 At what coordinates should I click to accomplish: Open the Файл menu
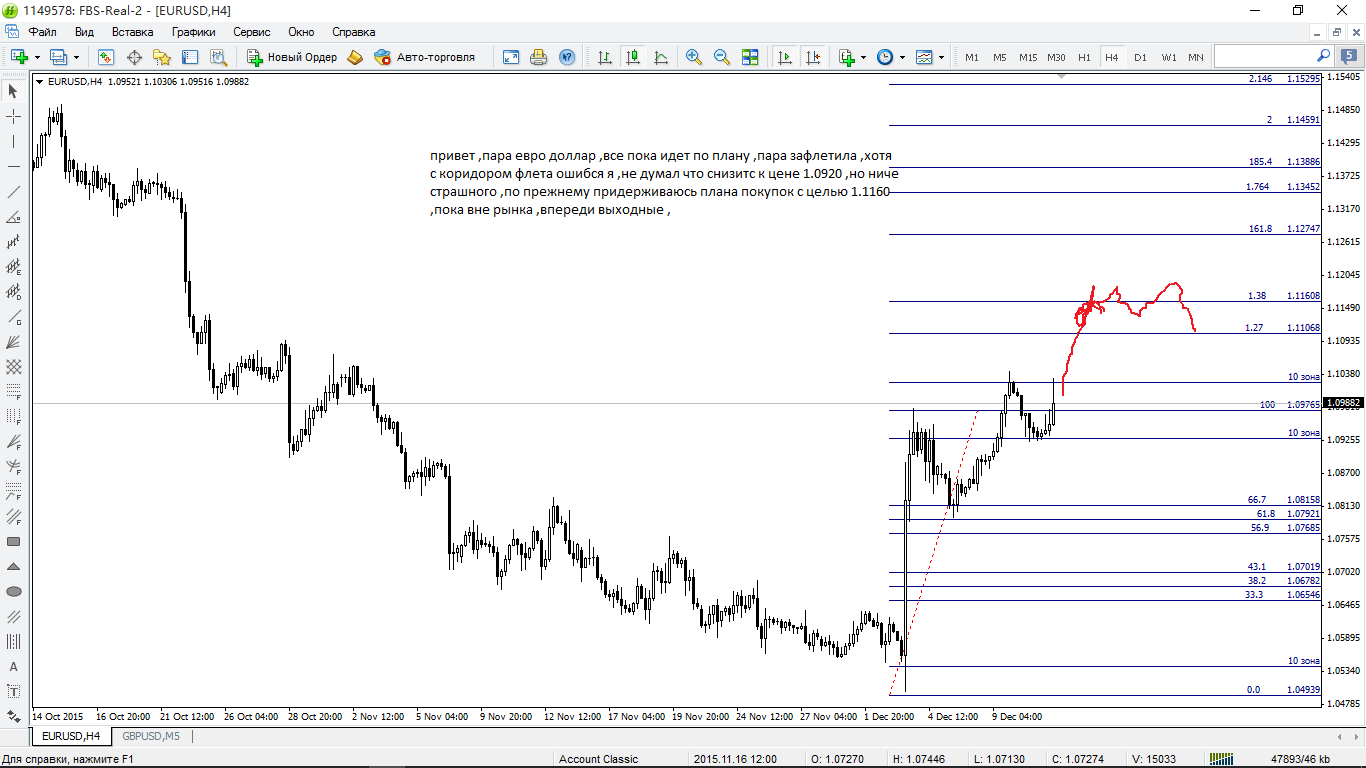pos(42,32)
